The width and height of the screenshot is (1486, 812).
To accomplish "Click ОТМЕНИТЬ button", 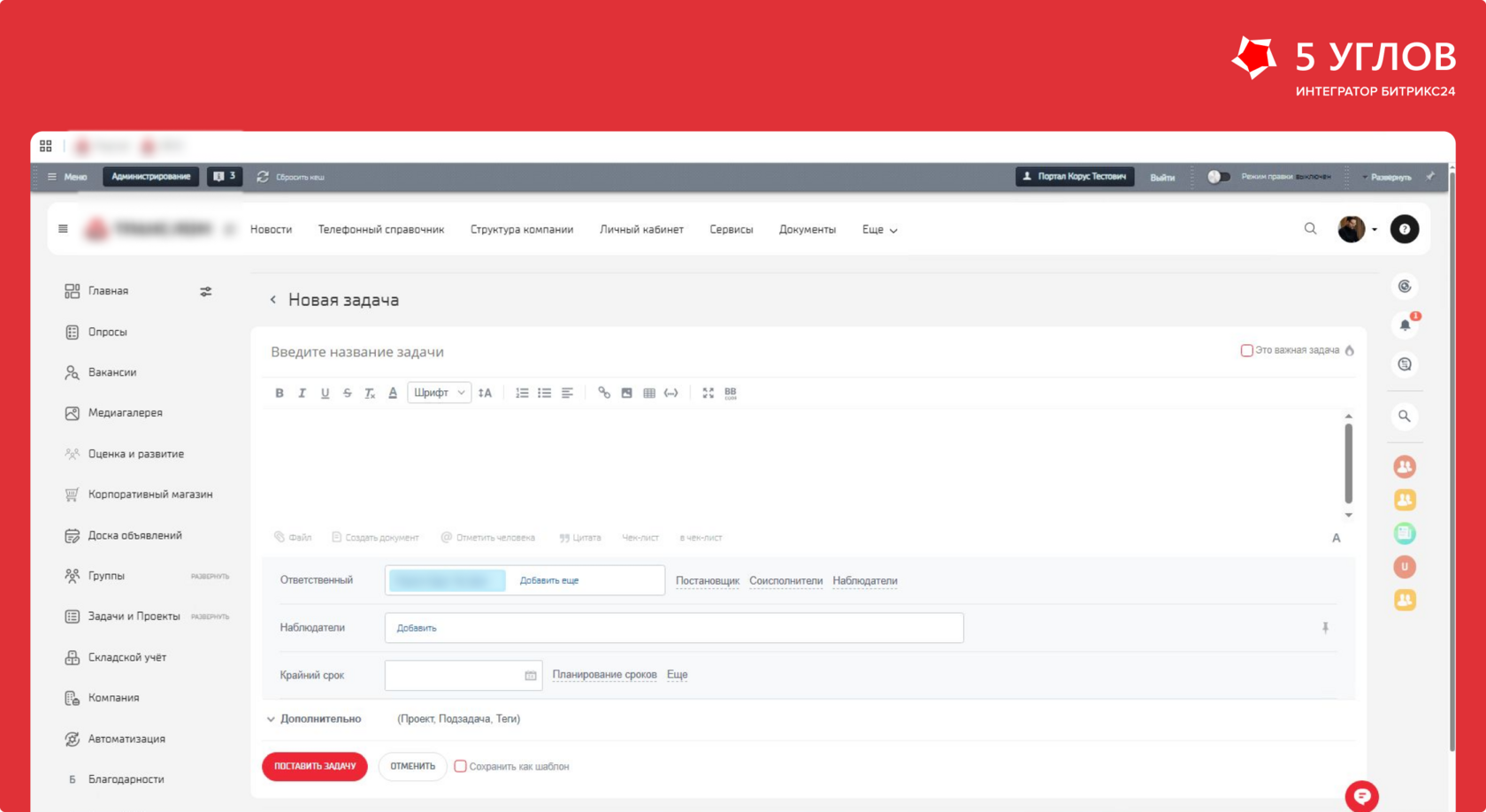I will (x=412, y=766).
